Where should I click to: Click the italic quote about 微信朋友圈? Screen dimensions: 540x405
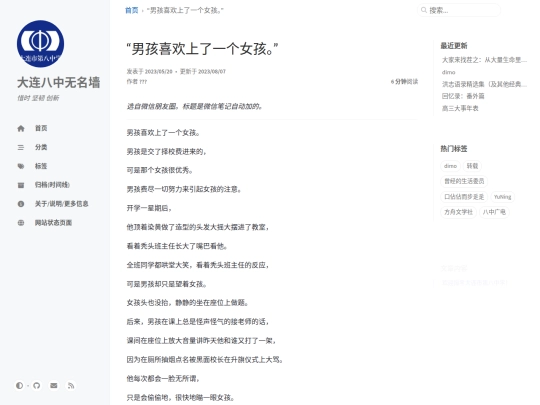[195, 106]
